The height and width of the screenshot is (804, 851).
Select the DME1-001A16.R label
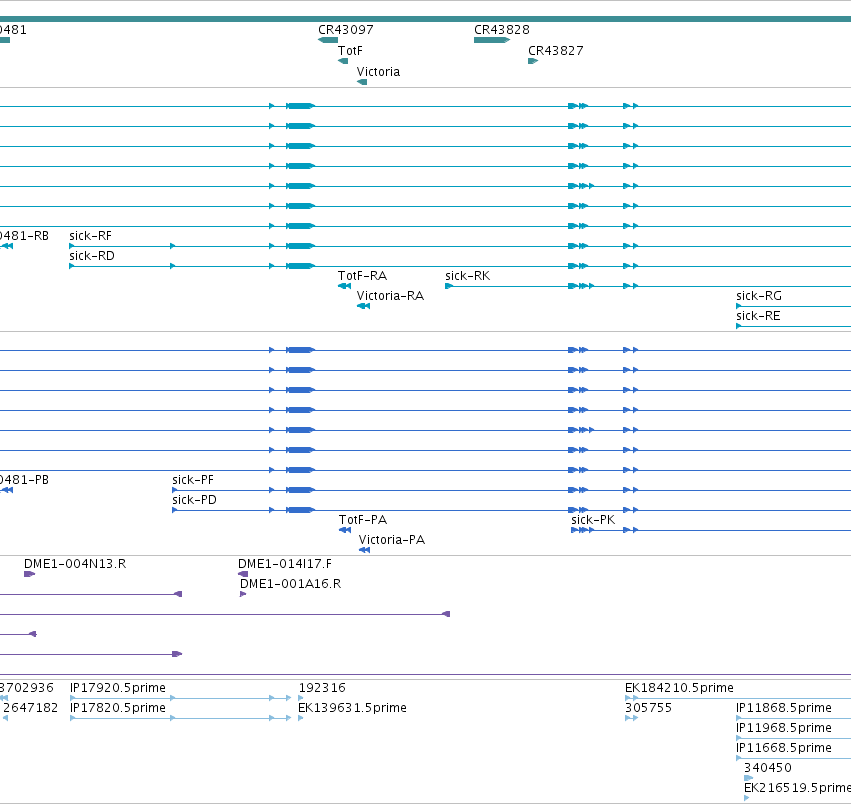(290, 585)
